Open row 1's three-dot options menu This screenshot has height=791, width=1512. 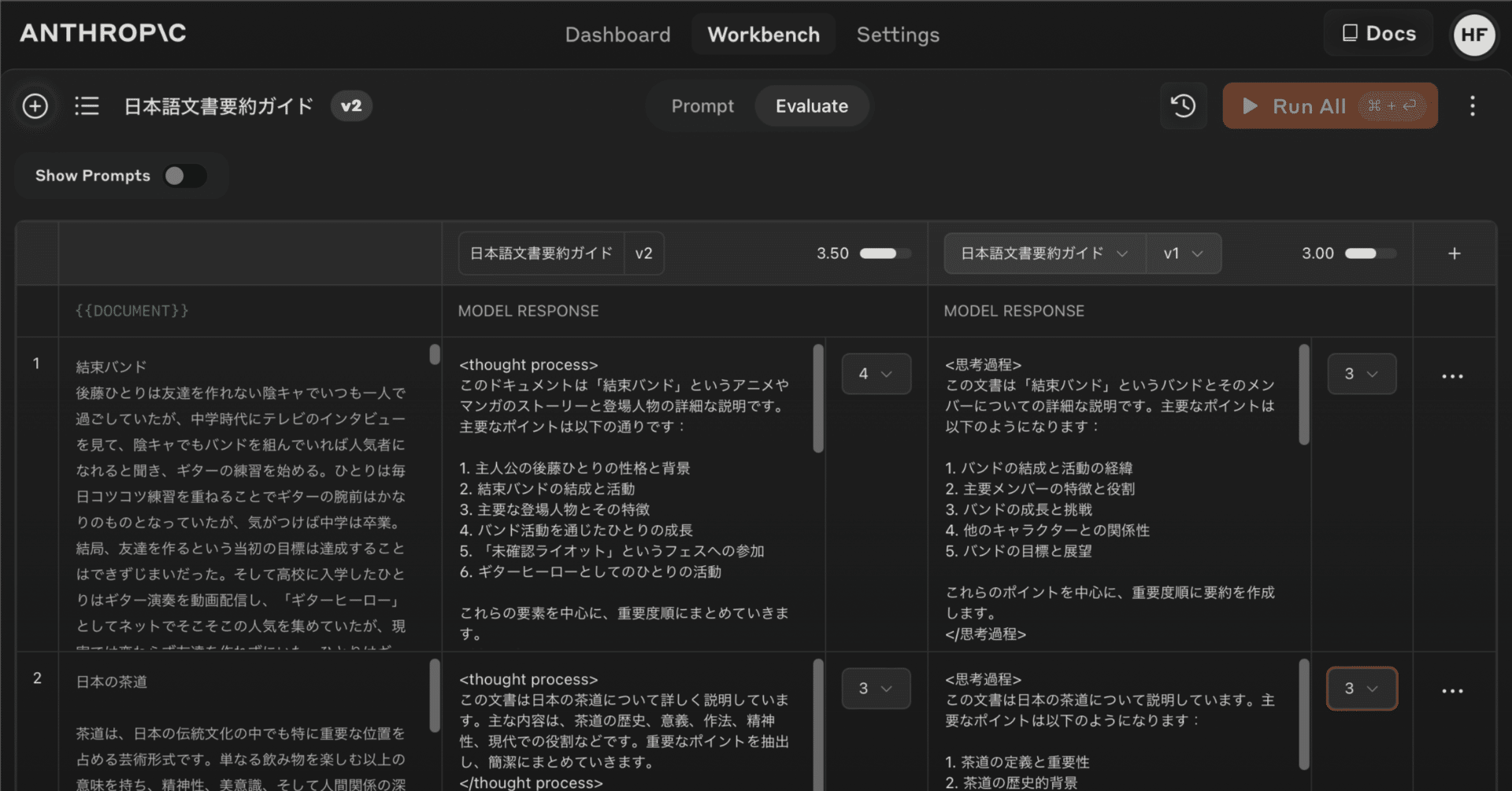pyautogui.click(x=1451, y=376)
